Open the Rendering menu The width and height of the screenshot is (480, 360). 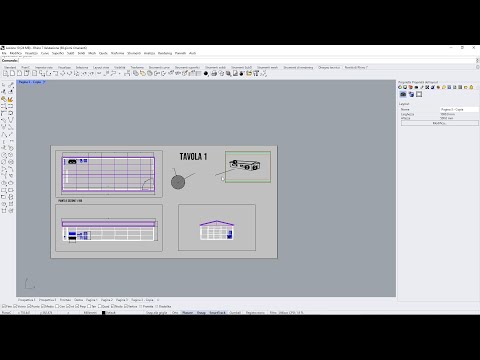pos(165,53)
